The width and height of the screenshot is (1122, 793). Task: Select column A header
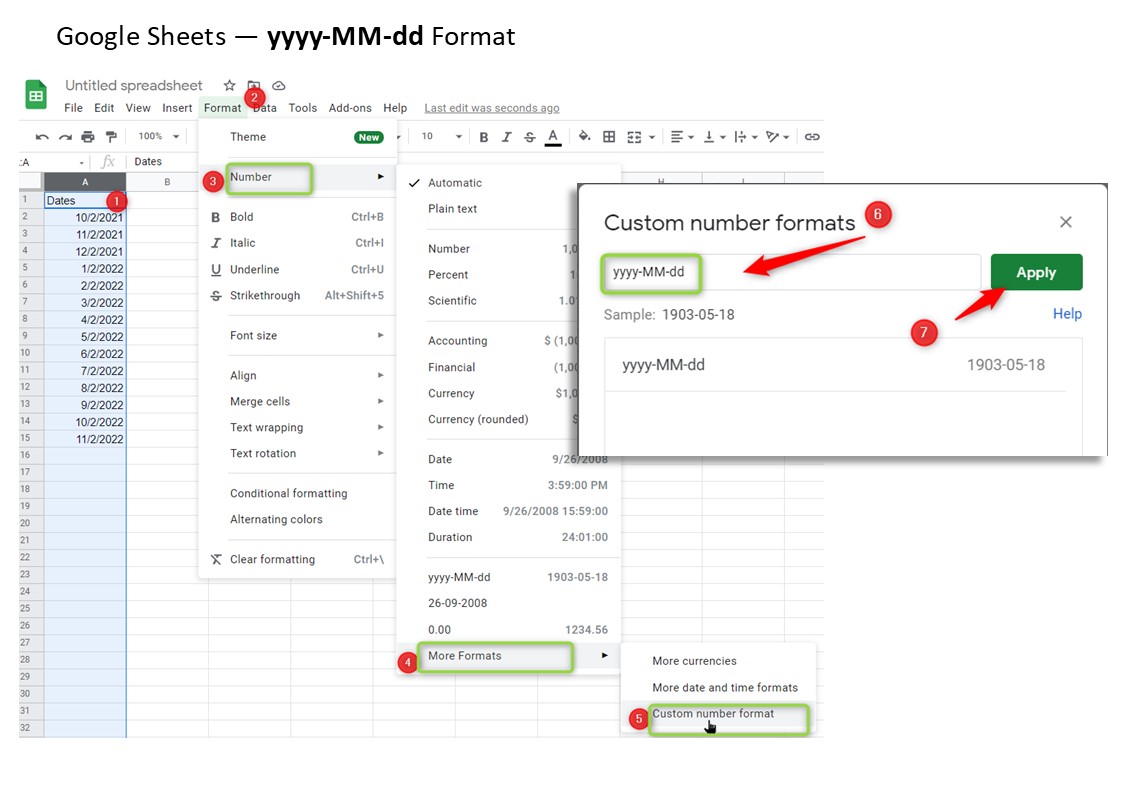click(85, 182)
